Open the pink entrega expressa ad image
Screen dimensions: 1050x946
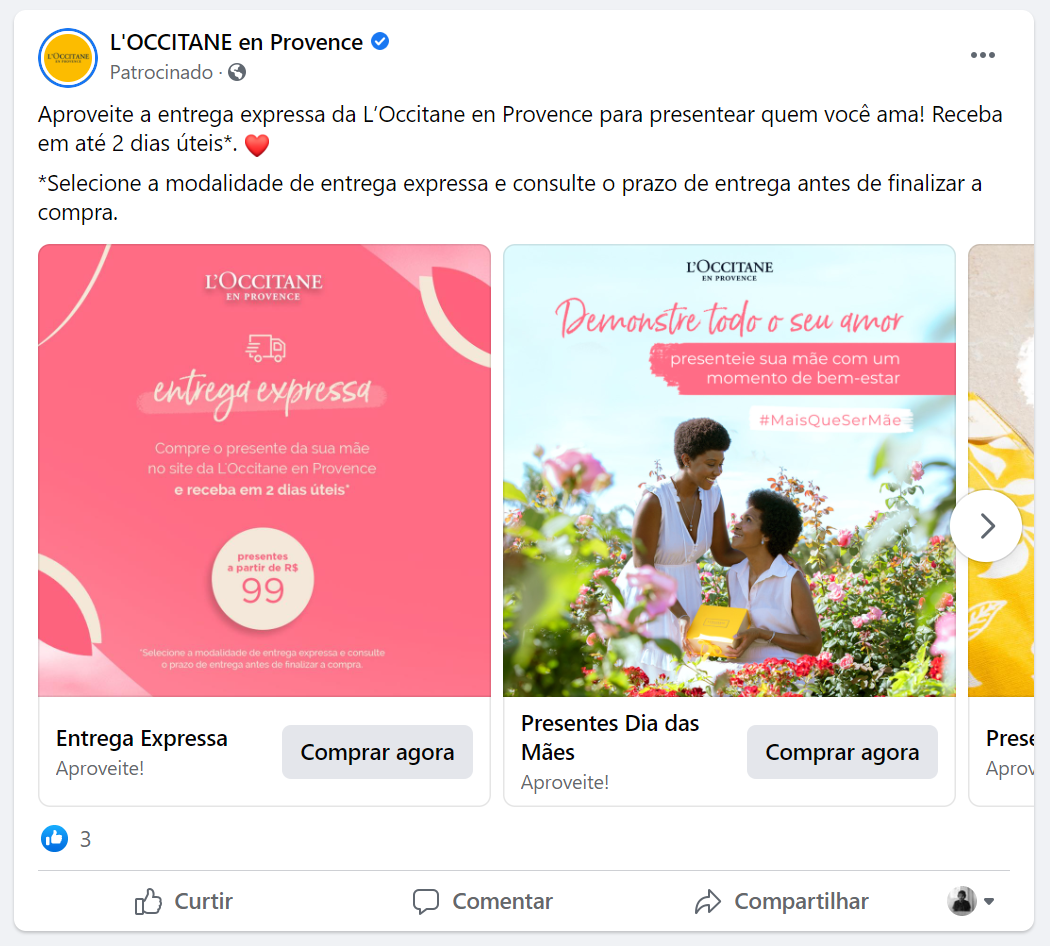pyautogui.click(x=265, y=471)
